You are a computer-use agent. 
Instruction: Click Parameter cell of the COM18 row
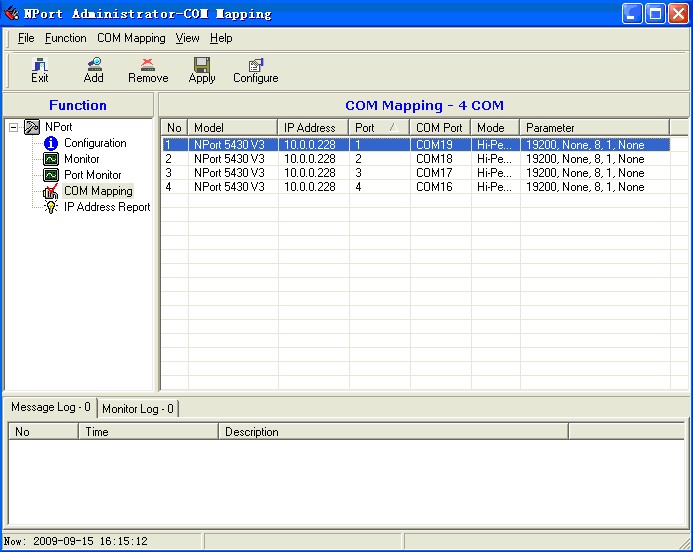(595, 159)
